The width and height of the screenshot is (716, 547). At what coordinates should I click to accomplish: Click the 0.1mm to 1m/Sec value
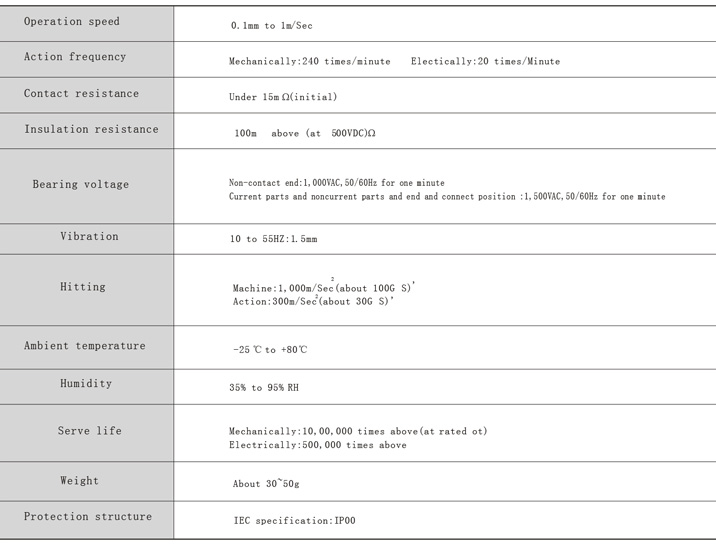[271, 25]
